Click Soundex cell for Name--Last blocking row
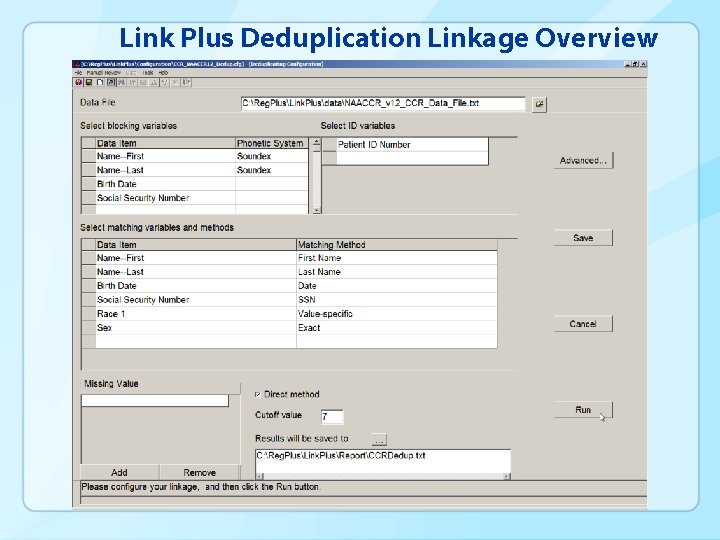The height and width of the screenshot is (540, 720). pos(272,170)
